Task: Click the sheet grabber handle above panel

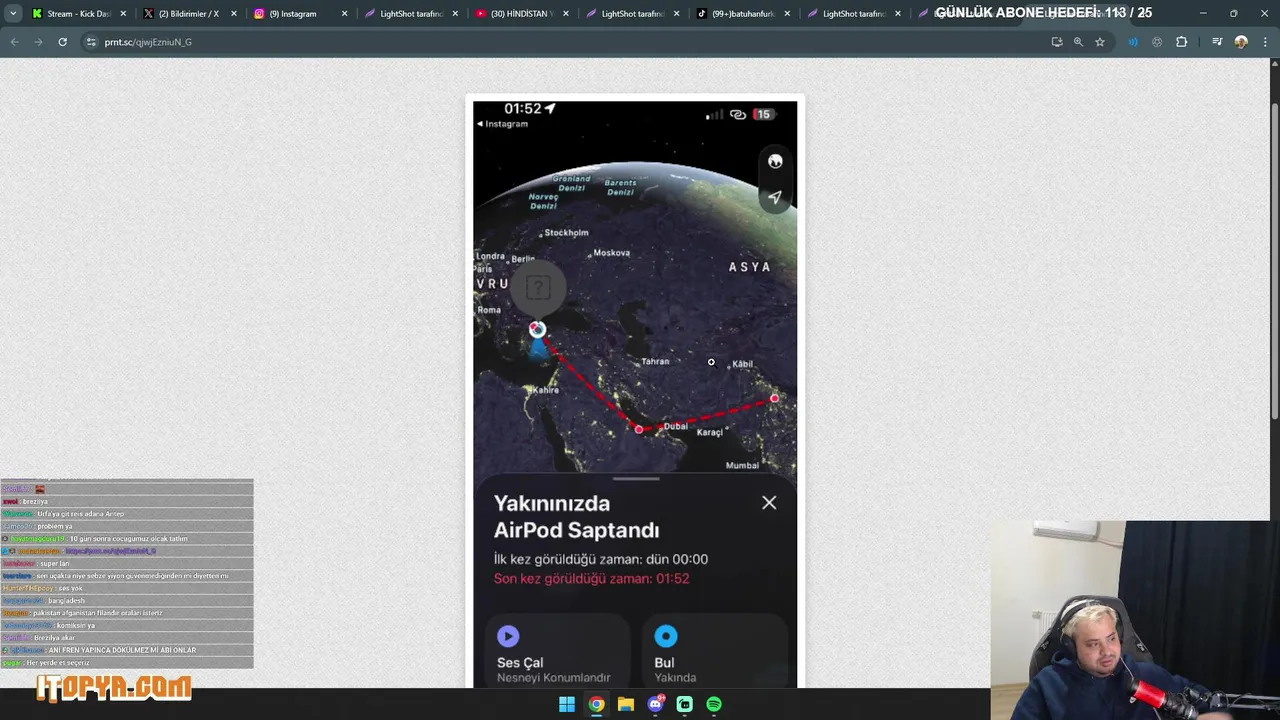Action: point(636,479)
